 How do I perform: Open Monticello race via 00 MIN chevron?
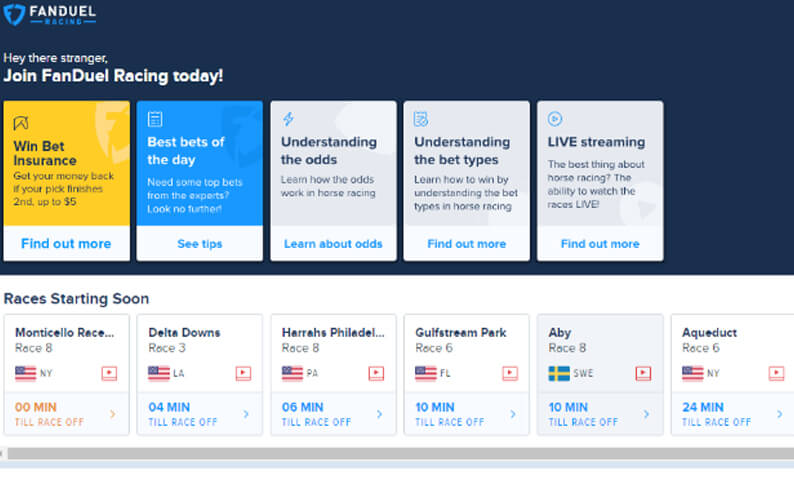click(x=112, y=414)
